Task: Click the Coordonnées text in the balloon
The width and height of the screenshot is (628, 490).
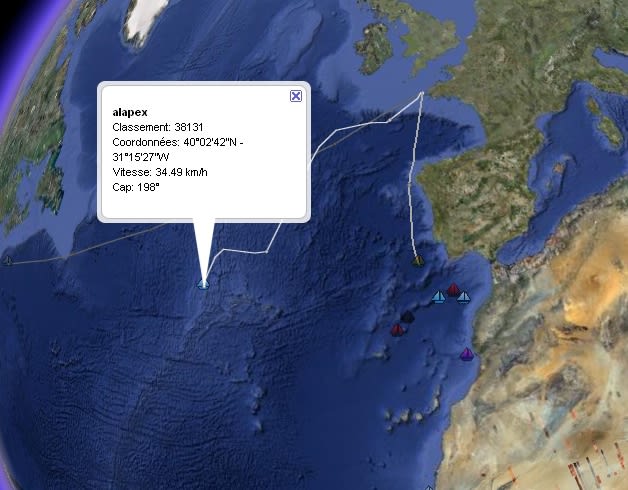Action: click(x=178, y=149)
